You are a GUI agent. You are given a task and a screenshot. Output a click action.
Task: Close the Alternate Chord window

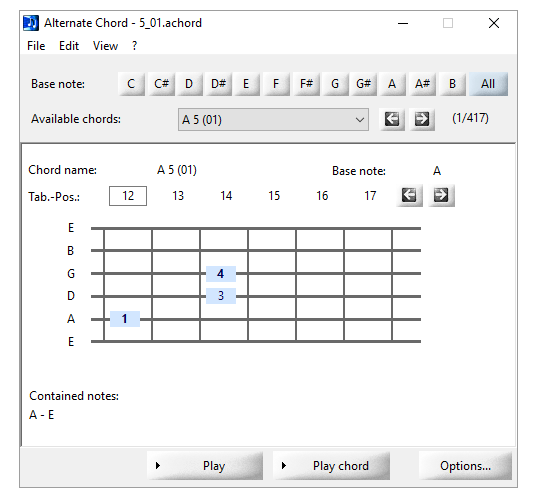coord(494,23)
